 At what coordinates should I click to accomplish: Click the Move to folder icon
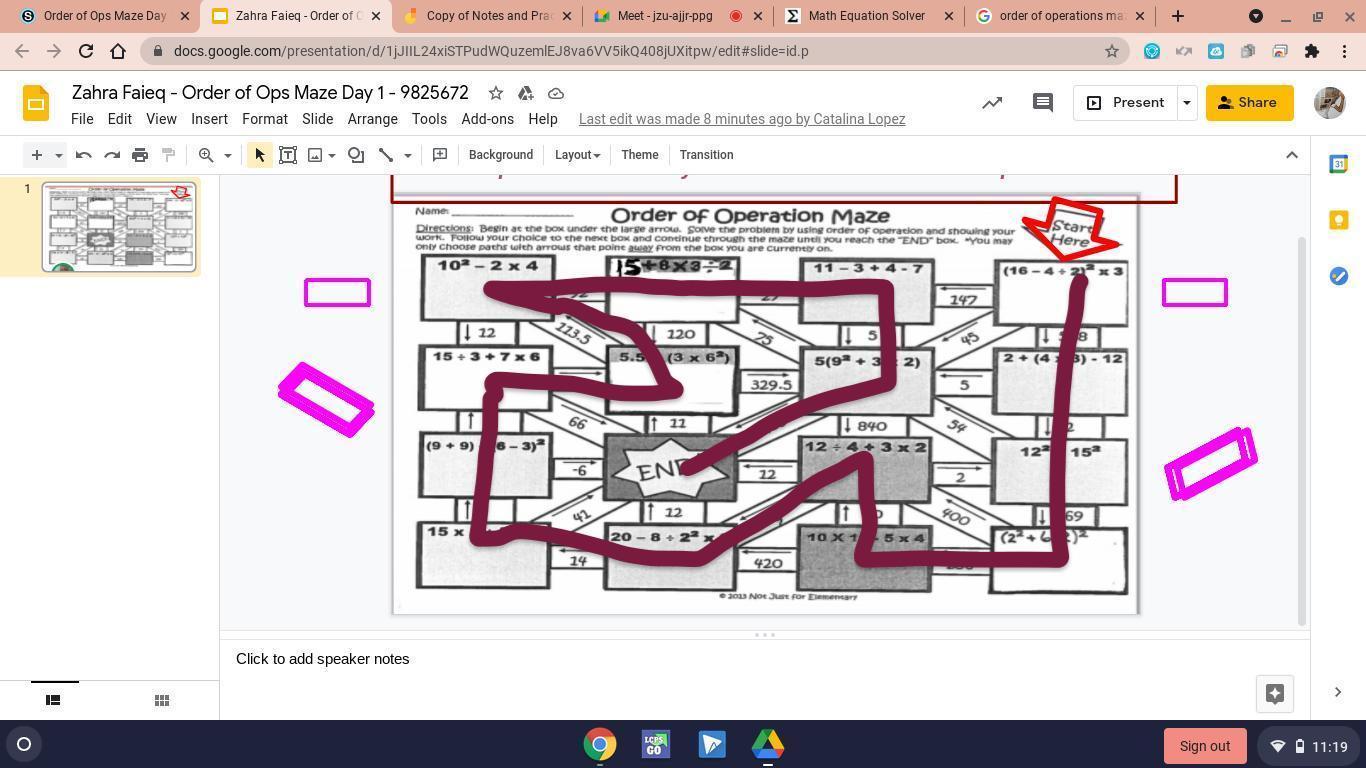(x=525, y=93)
